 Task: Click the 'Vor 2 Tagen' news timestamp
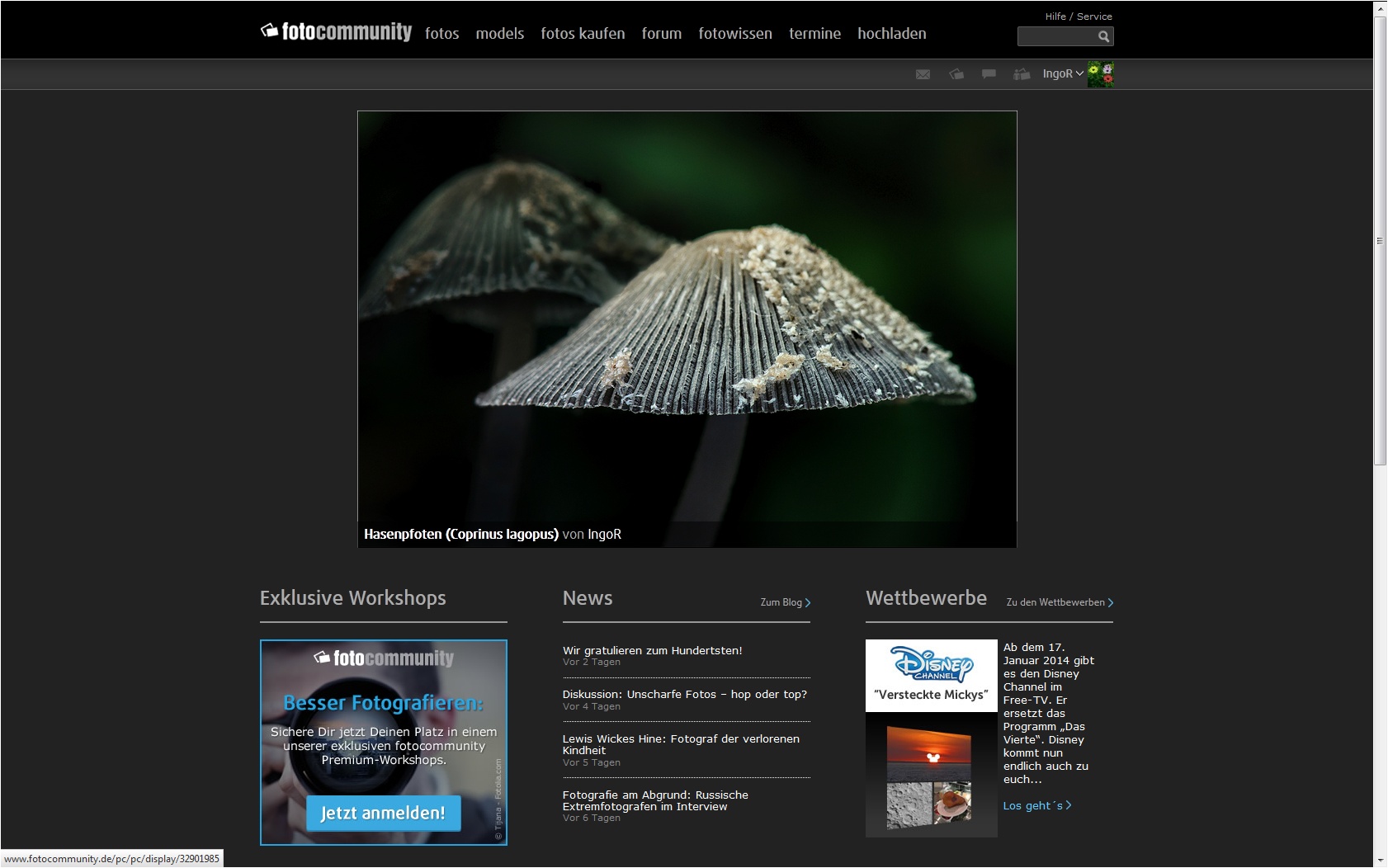click(591, 663)
